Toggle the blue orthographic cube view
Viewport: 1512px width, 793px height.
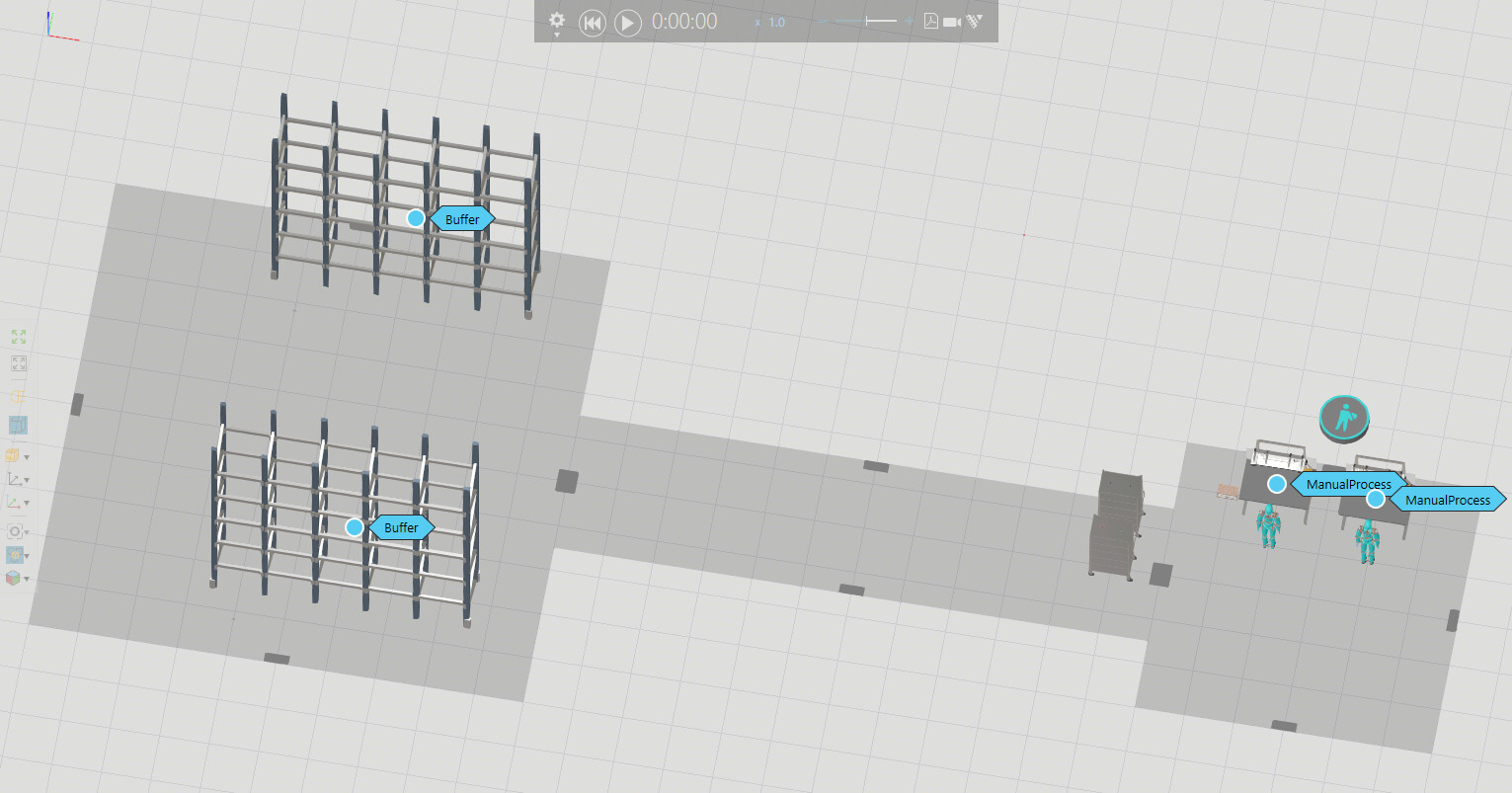coord(18,425)
